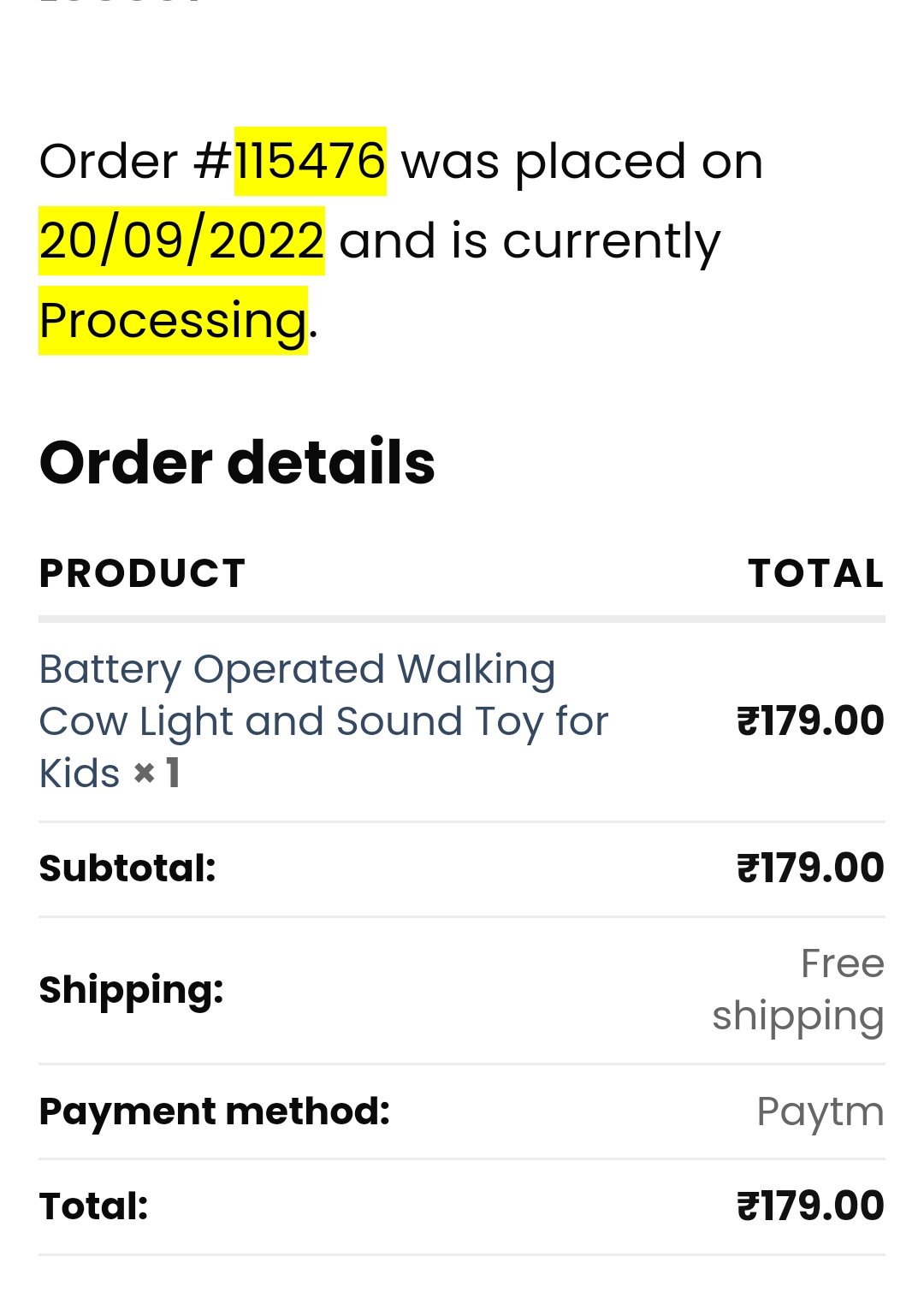Viewport: 924px width, 1292px height.
Task: Click highlighted Processing status text
Action: [x=173, y=320]
